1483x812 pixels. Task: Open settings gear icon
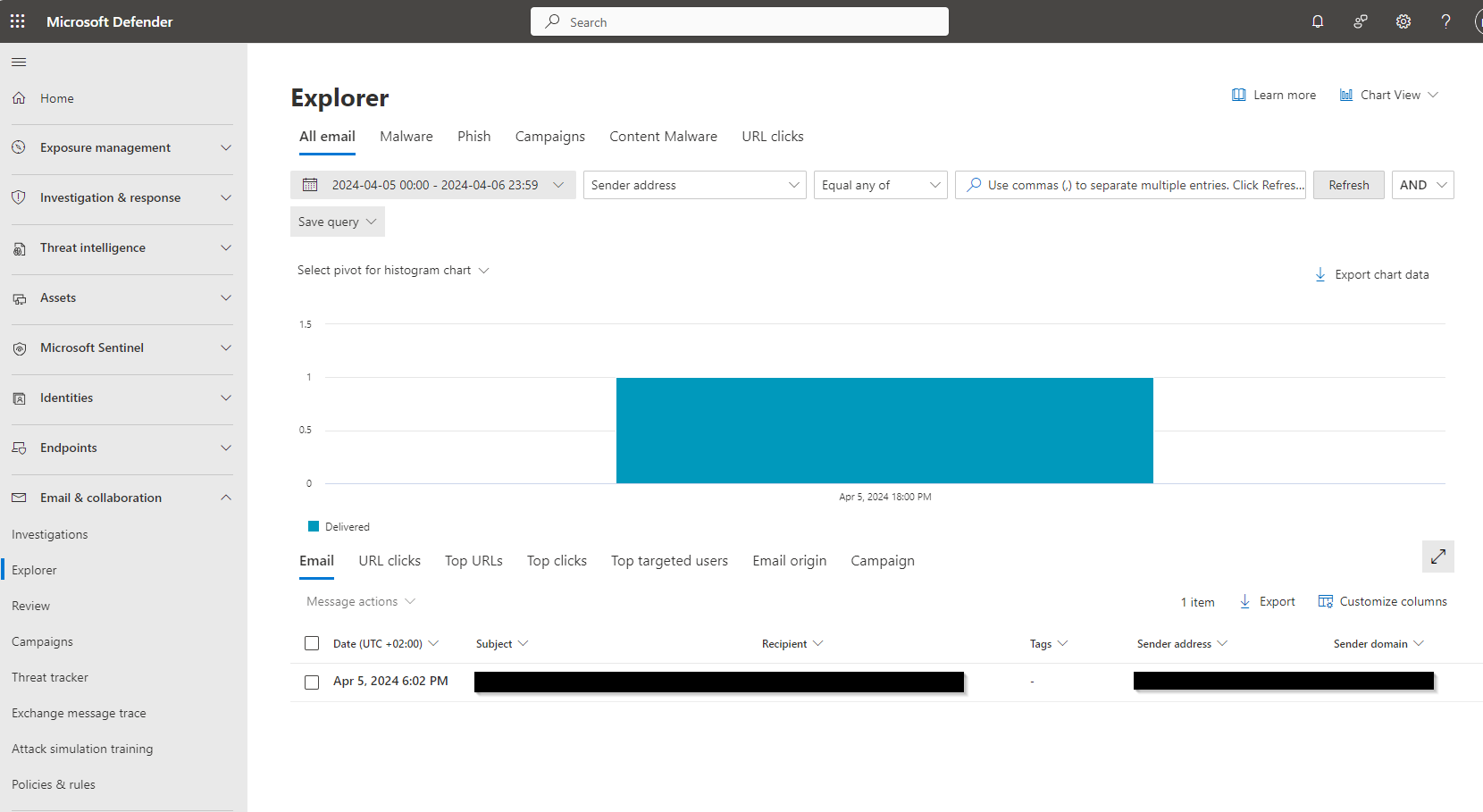pos(1403,21)
